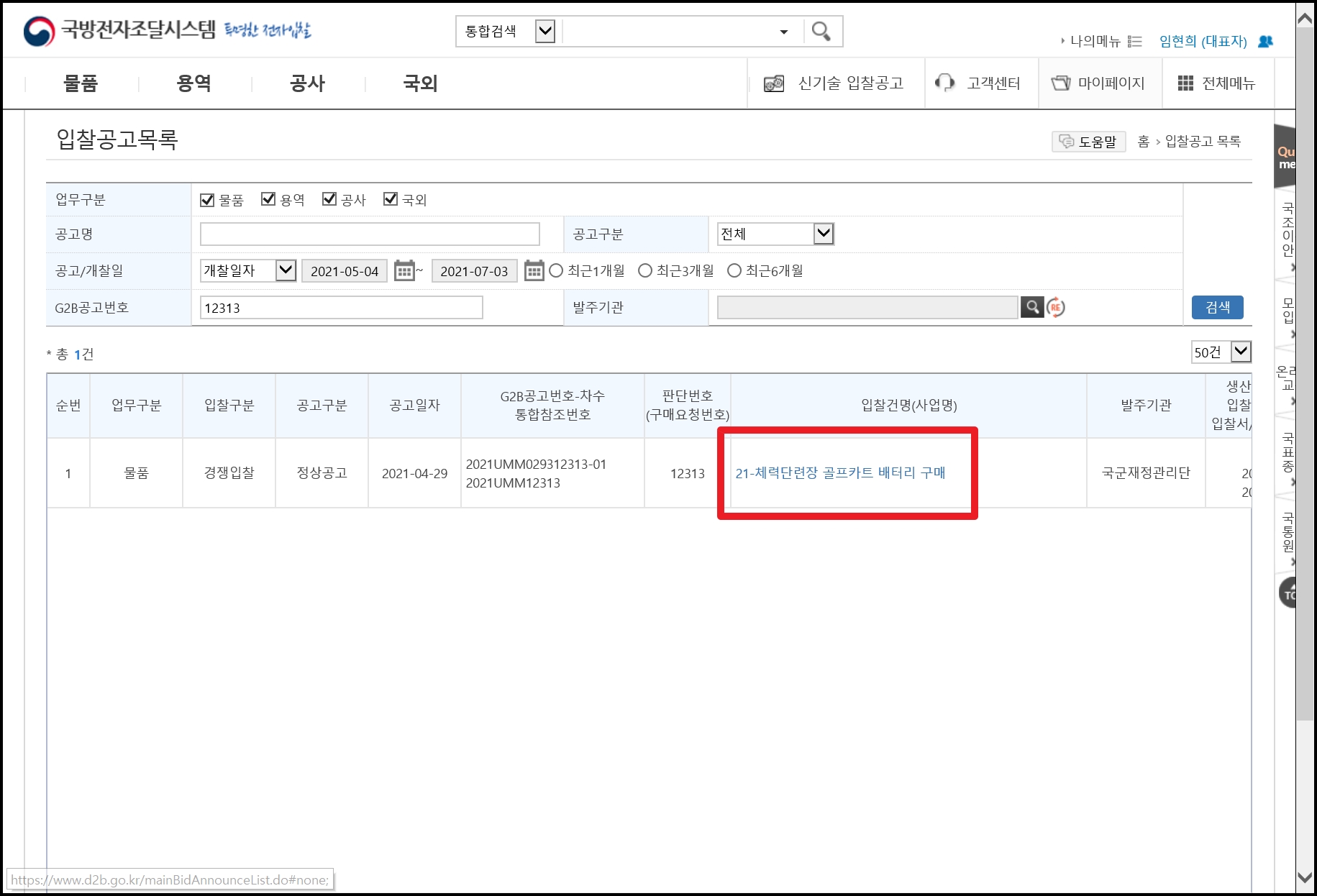This screenshot has height=896, width=1317.
Task: Click the 발주기관 input field
Action: pyautogui.click(x=867, y=307)
